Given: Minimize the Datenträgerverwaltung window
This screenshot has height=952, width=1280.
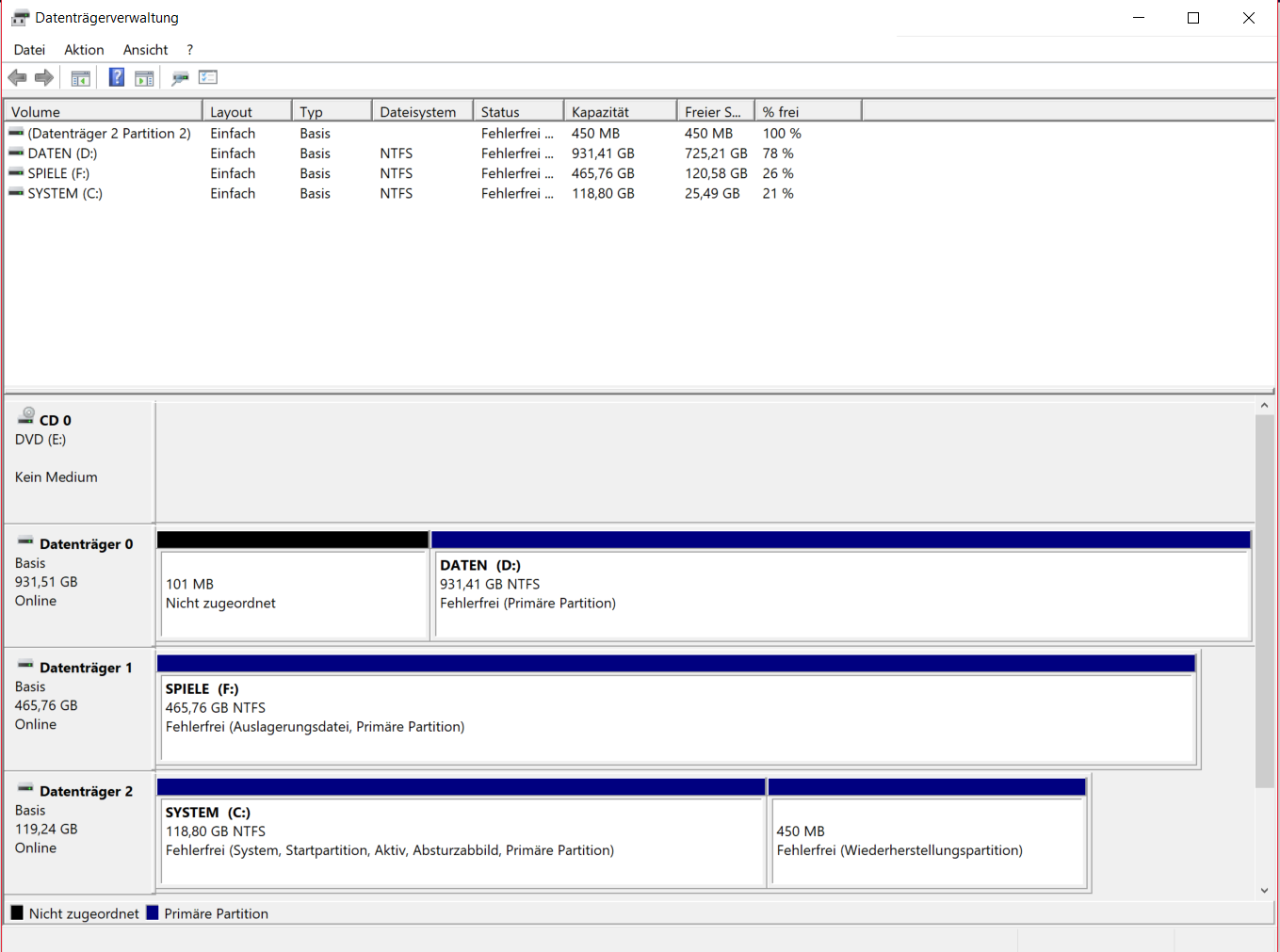Looking at the screenshot, I should [x=1139, y=18].
